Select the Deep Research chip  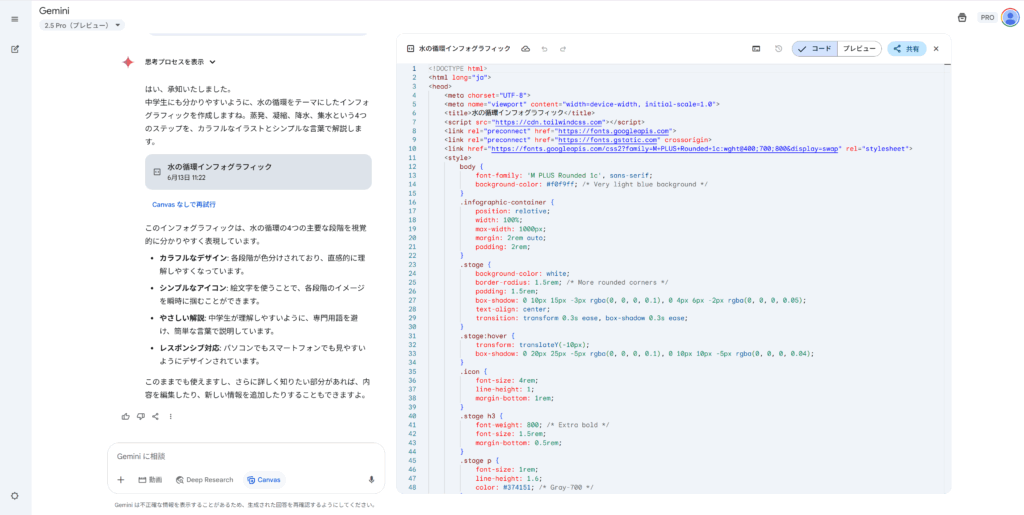tap(204, 480)
